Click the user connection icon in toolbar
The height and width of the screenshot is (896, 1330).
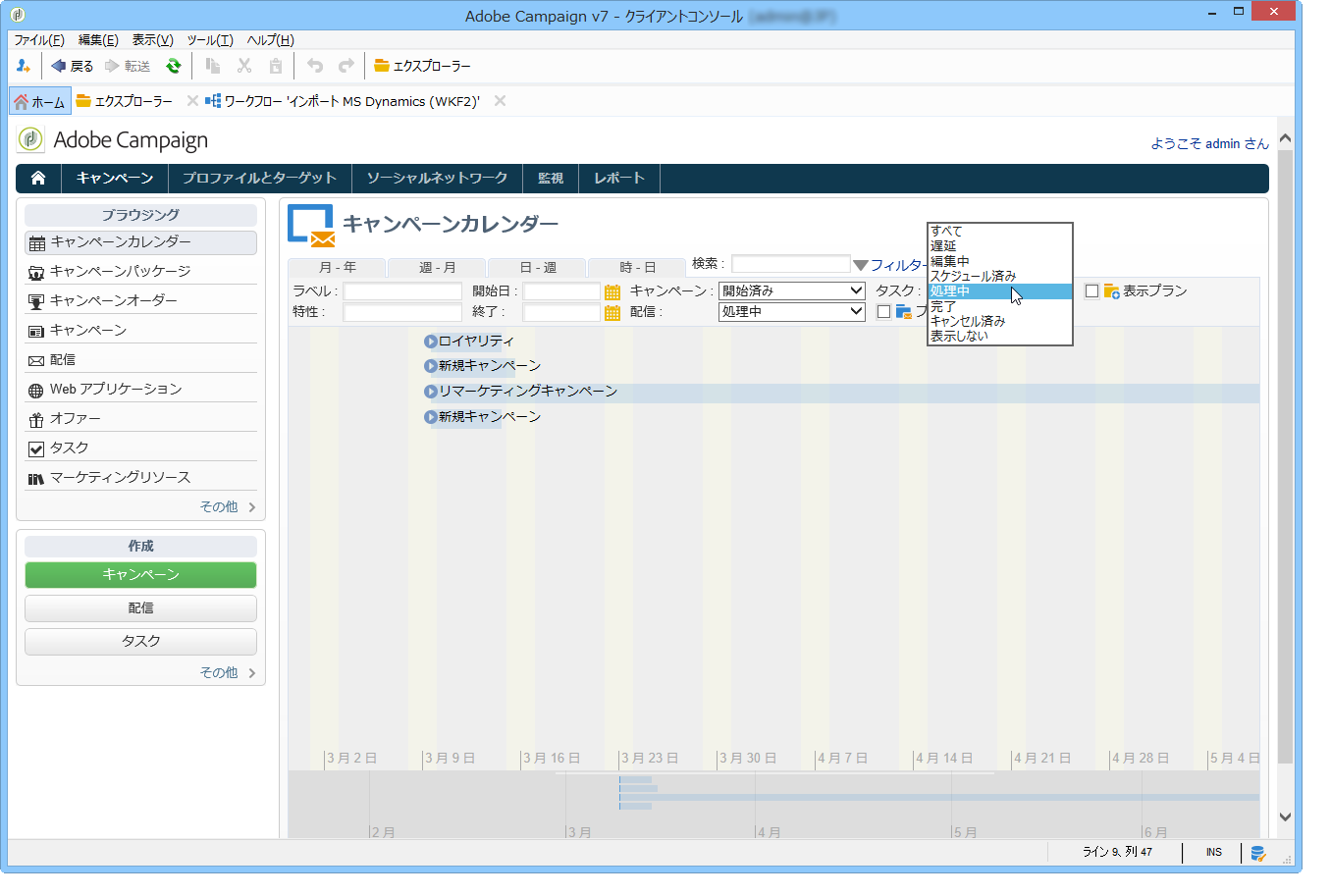coord(24,66)
